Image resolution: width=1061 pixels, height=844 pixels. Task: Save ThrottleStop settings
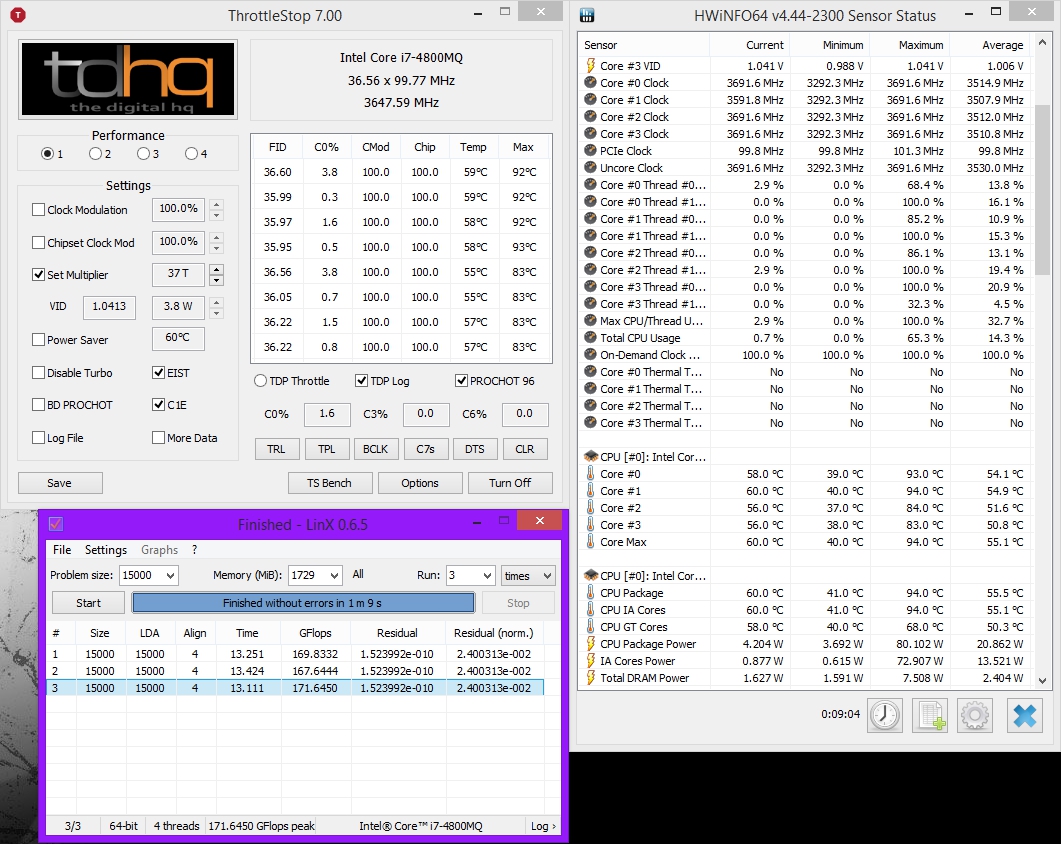coord(60,483)
